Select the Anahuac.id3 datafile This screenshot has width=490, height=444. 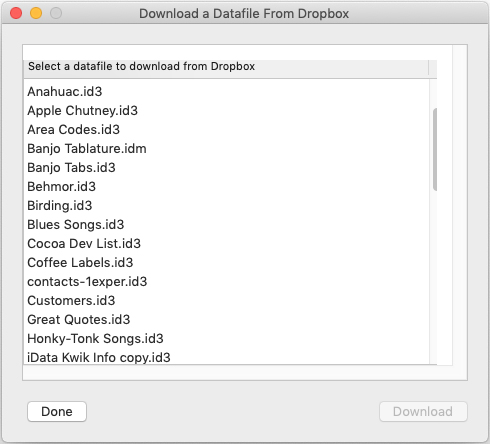pyautogui.click(x=227, y=91)
